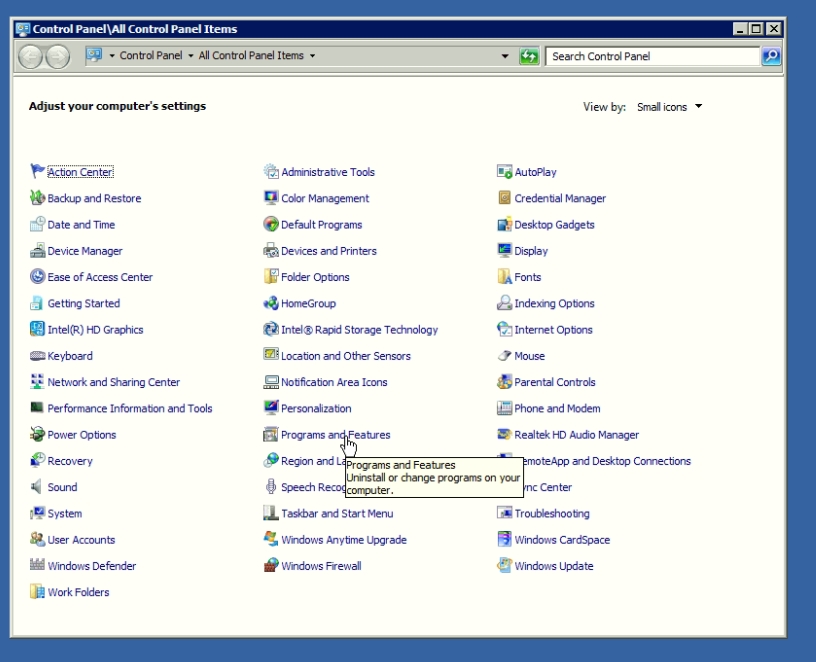The image size is (816, 662).
Task: Click the Devices and Printers icon
Action: 271,250
